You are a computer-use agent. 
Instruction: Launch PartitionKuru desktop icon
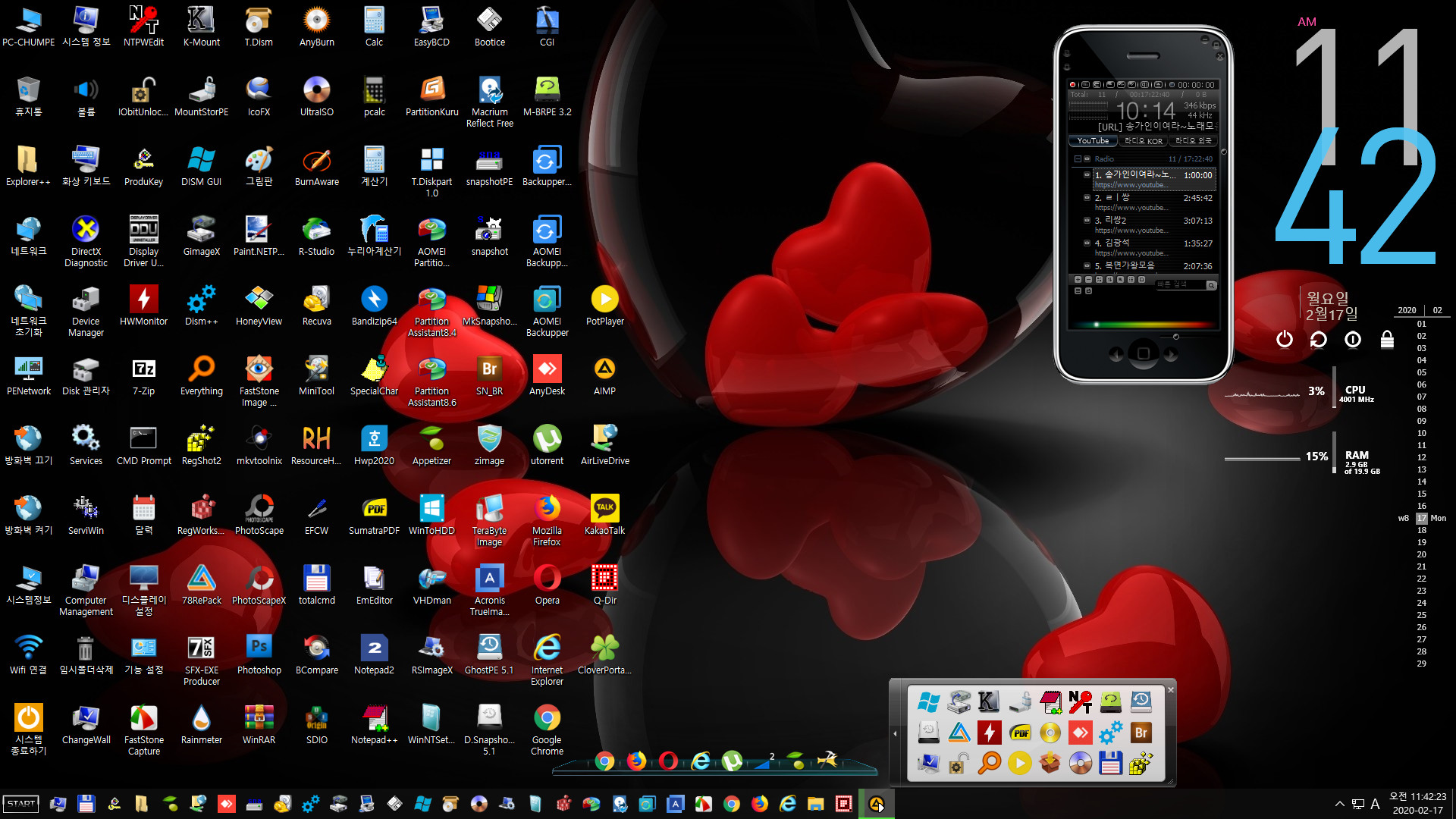[431, 96]
